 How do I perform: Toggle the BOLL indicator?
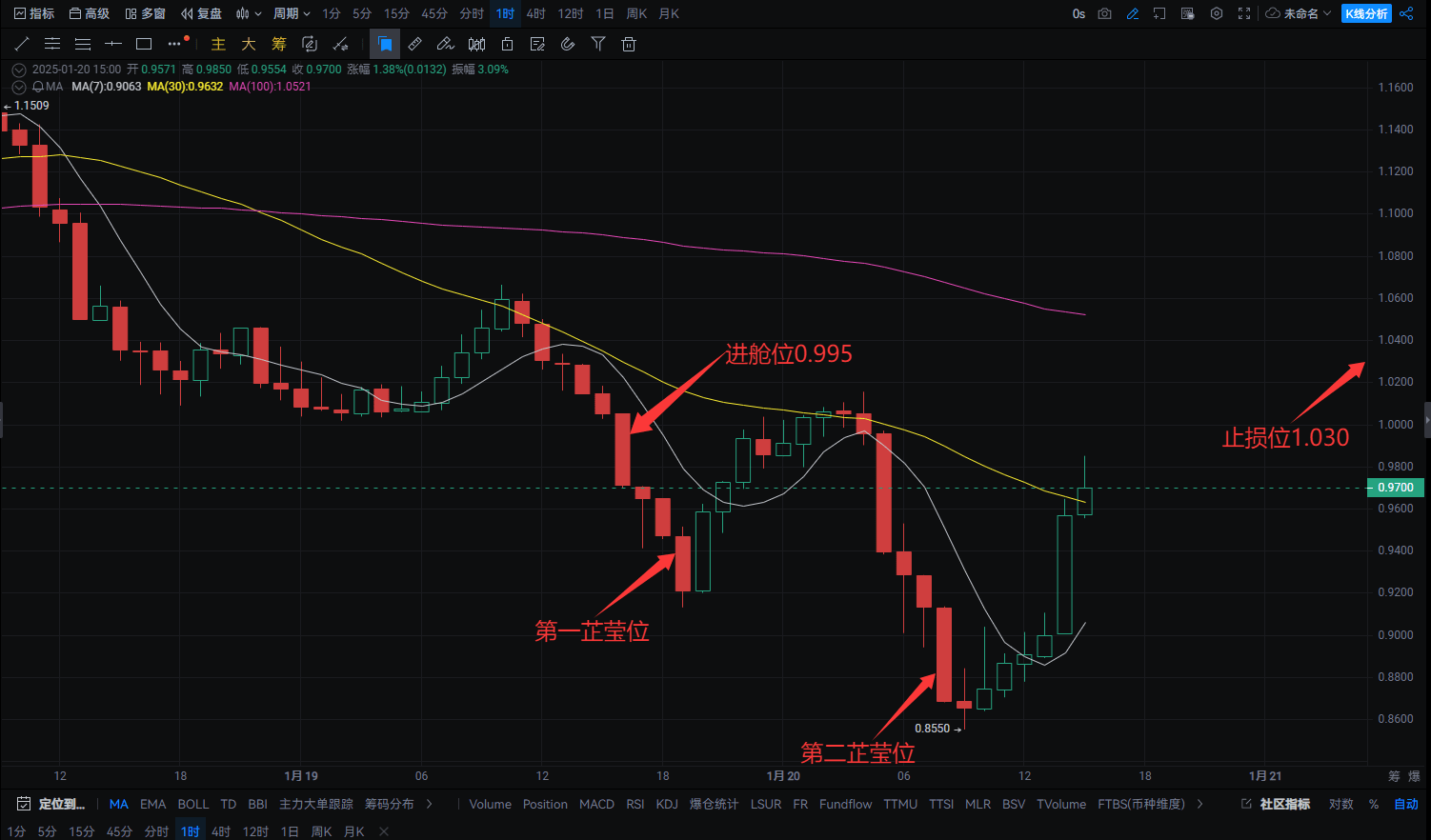pyautogui.click(x=193, y=805)
